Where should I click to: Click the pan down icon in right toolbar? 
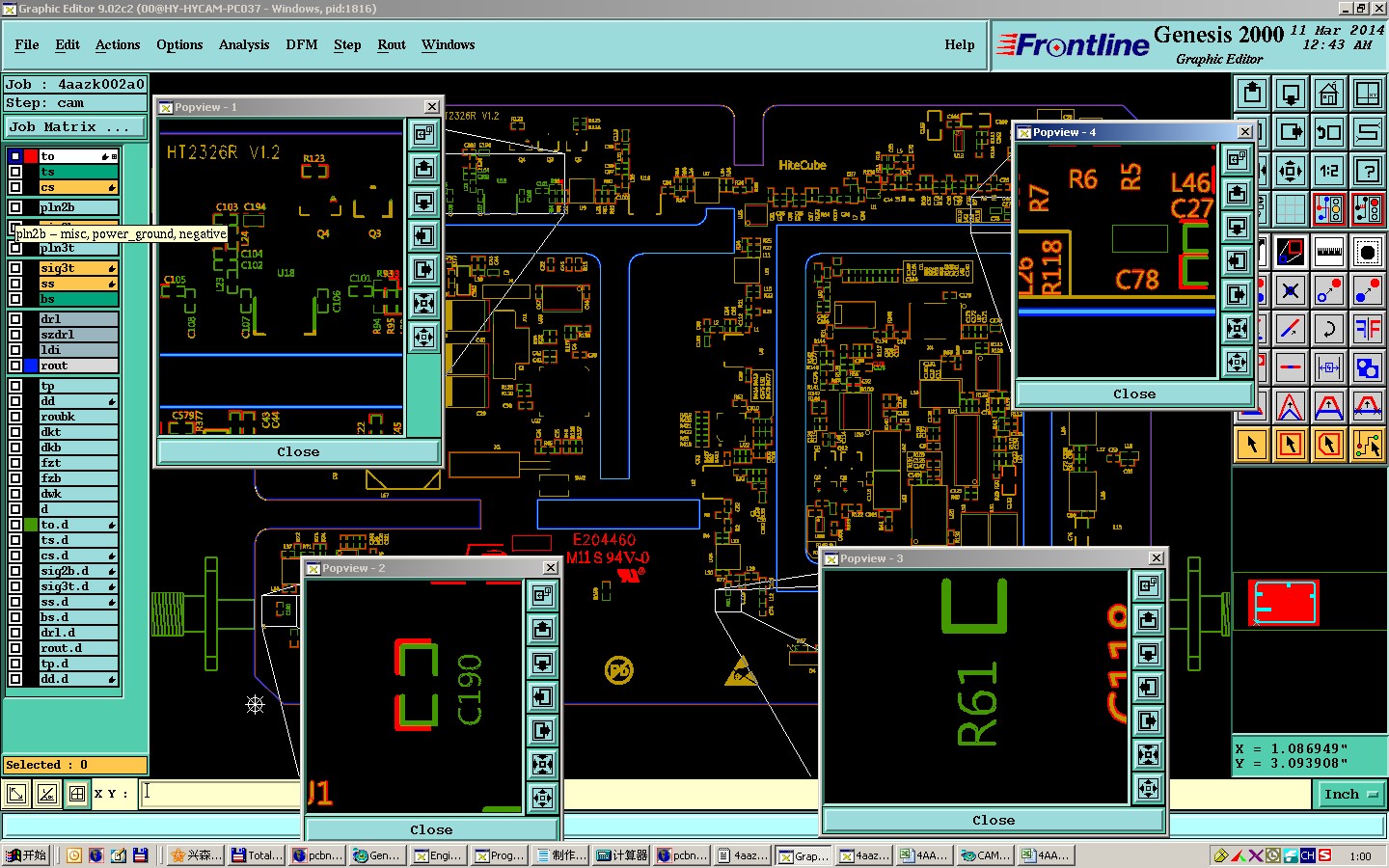coord(1291,94)
